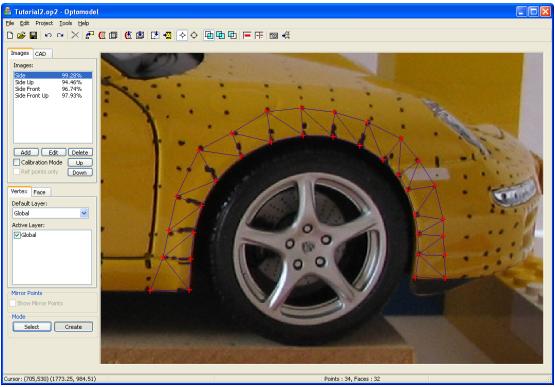Open the Project menu
This screenshot has height=387, width=555.
click(44, 23)
